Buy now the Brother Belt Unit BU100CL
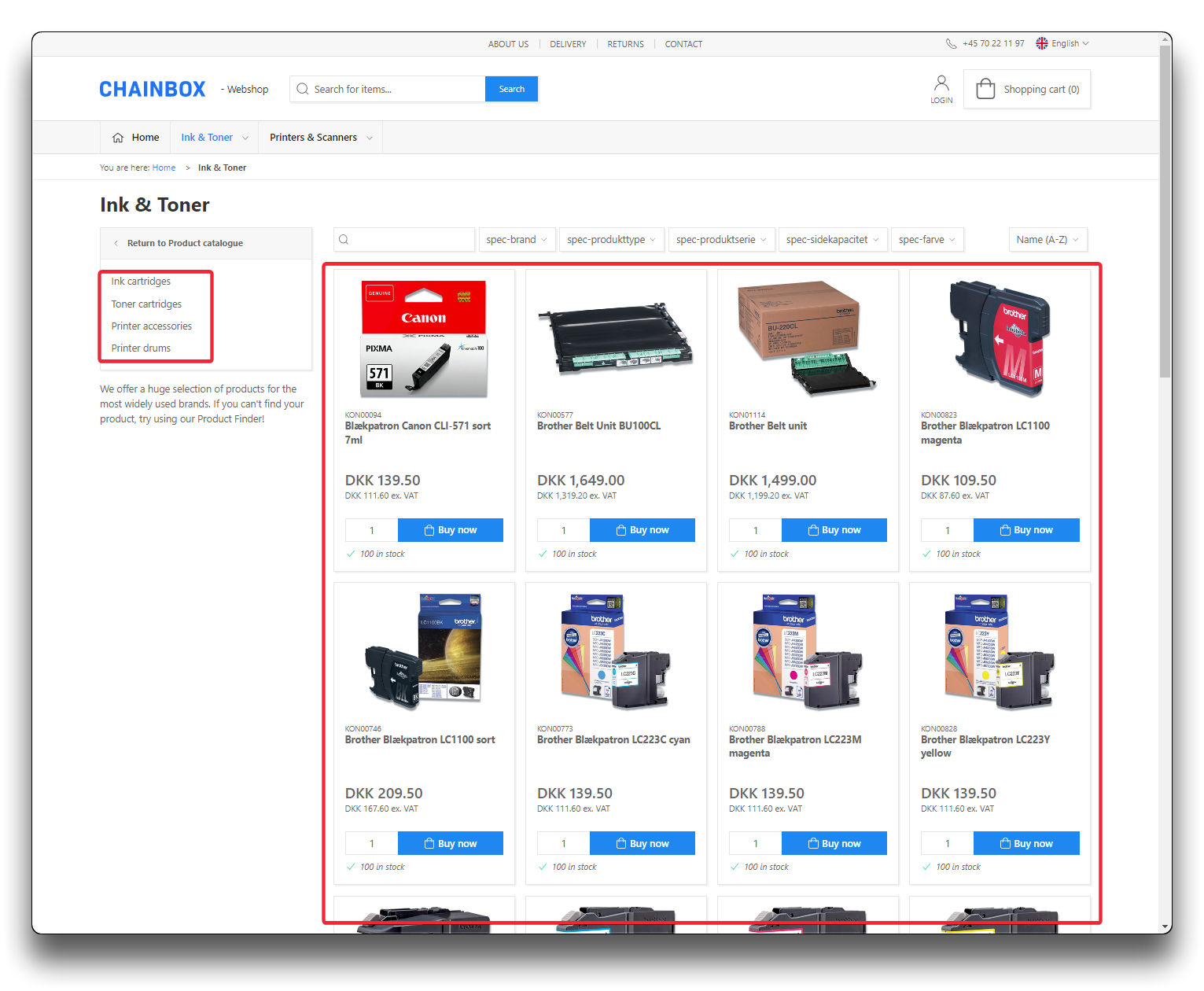The width and height of the screenshot is (1204, 991). pos(642,530)
